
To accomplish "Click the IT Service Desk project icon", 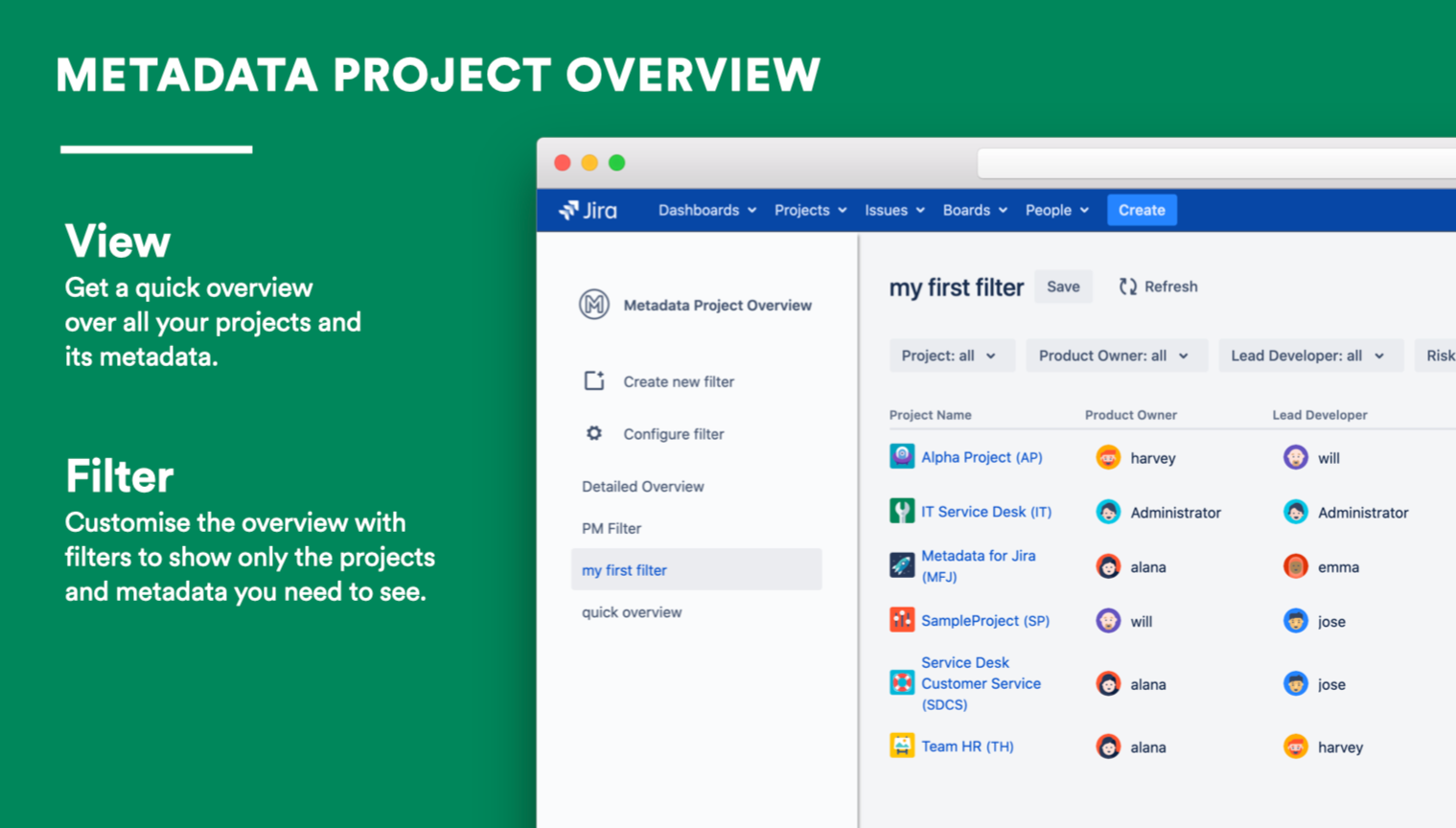I will coord(902,511).
